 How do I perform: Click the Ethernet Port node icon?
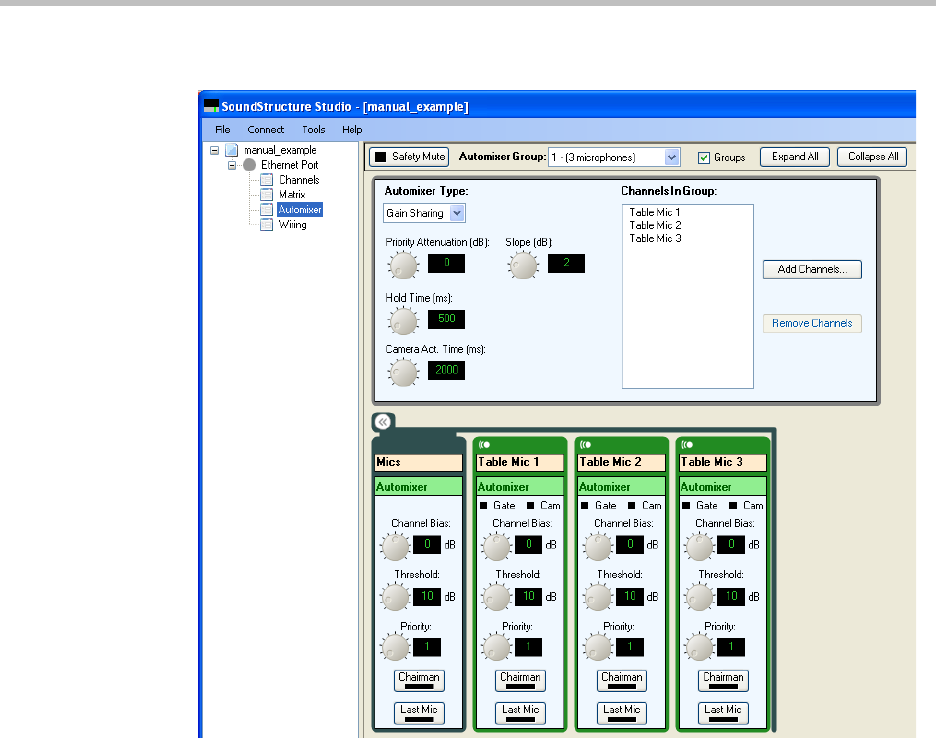coord(250,165)
